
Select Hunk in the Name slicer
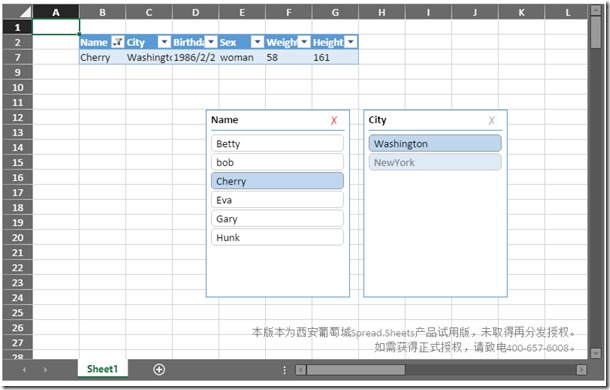(x=277, y=237)
